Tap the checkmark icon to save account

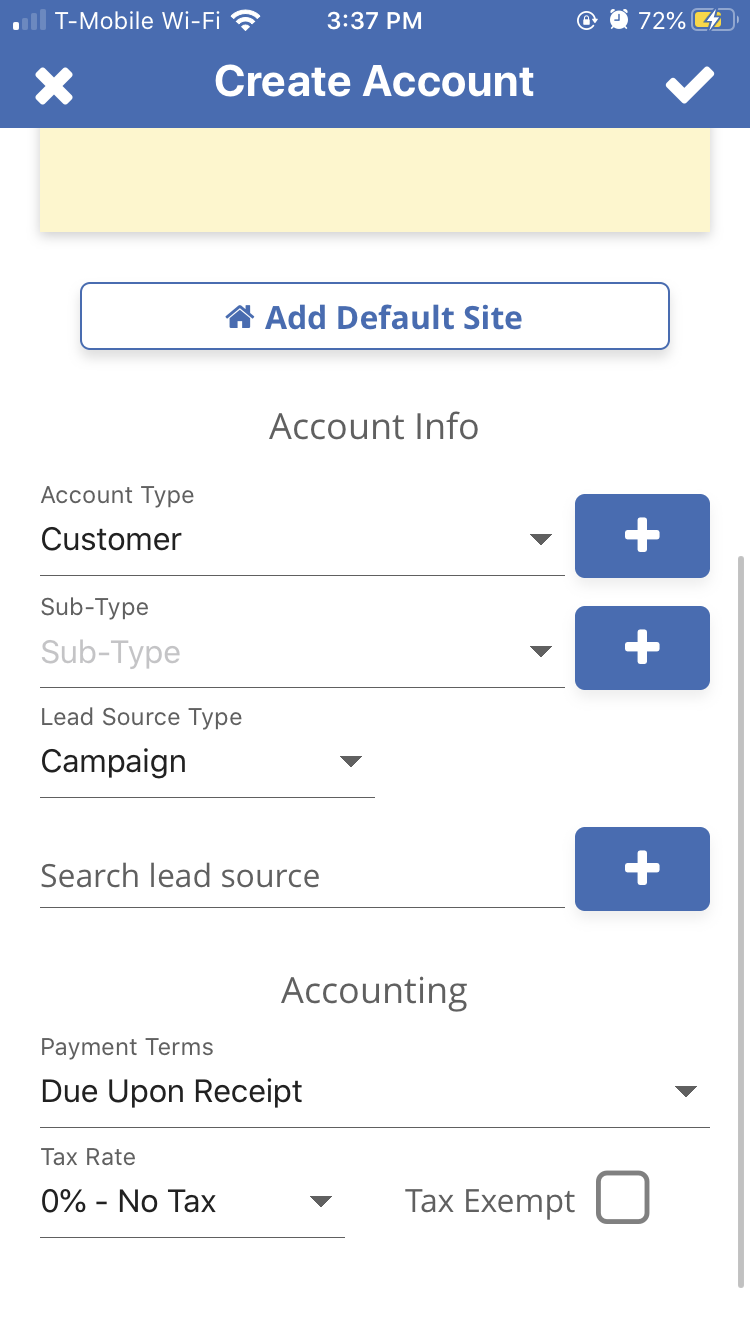690,85
